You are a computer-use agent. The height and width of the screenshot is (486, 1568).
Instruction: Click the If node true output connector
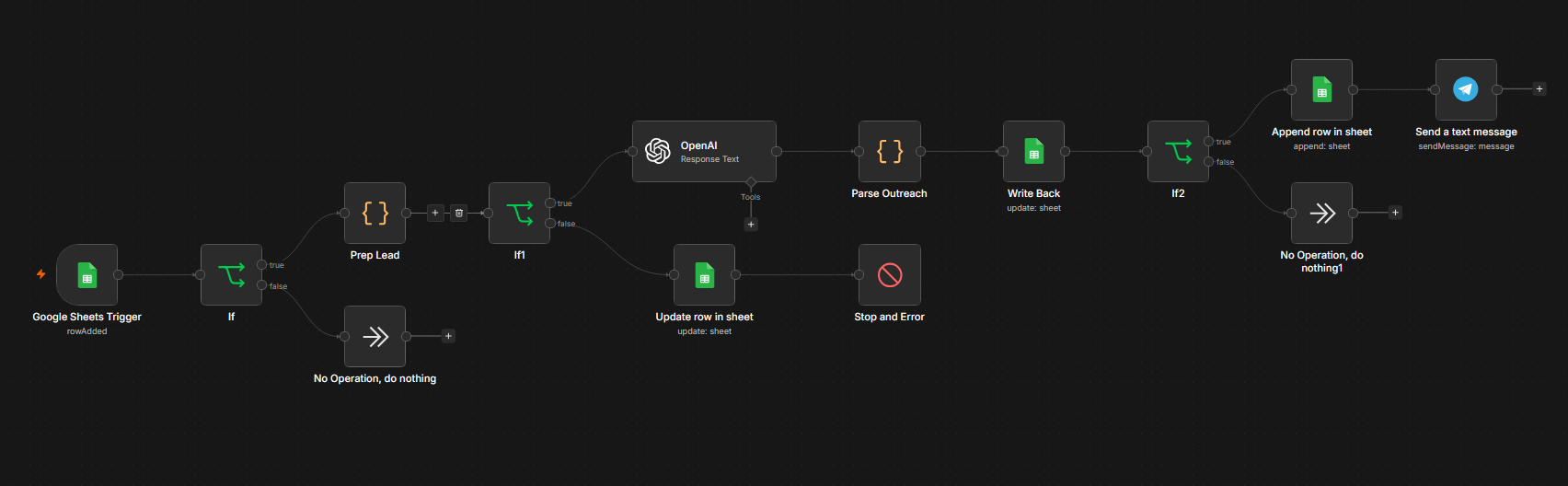click(x=262, y=265)
